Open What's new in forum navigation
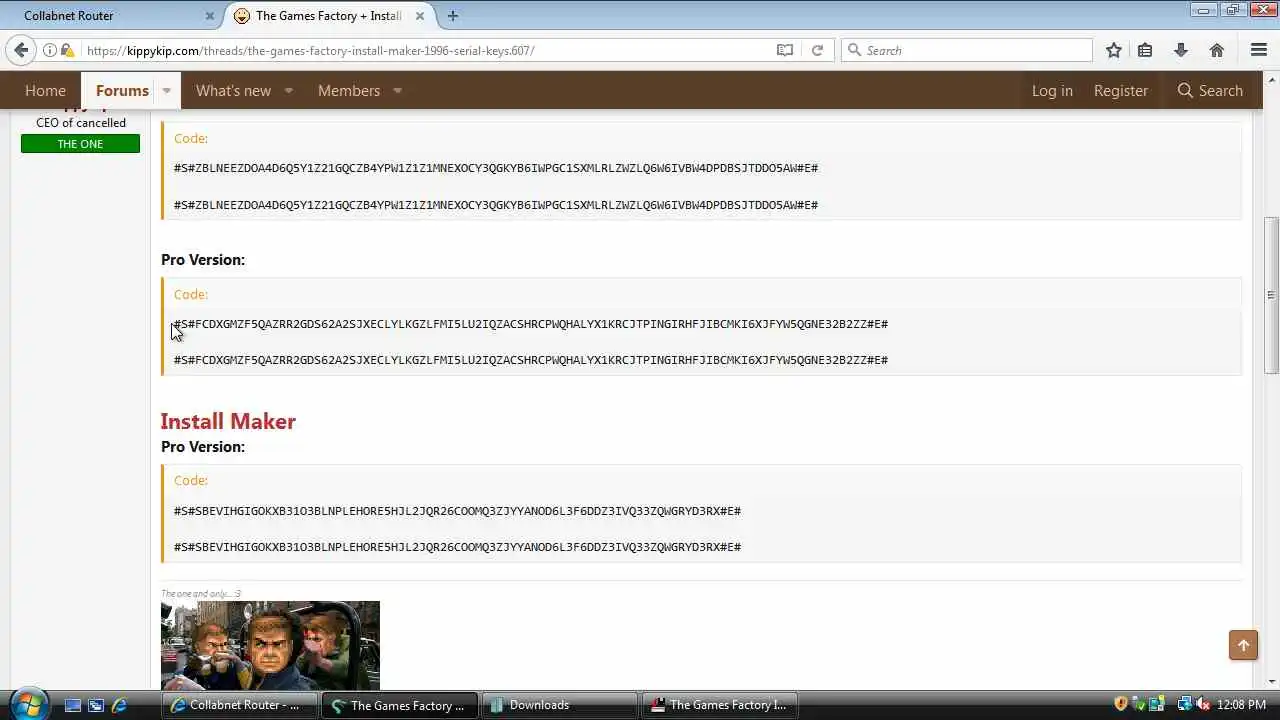Image resolution: width=1280 pixels, height=720 pixels. tap(233, 90)
